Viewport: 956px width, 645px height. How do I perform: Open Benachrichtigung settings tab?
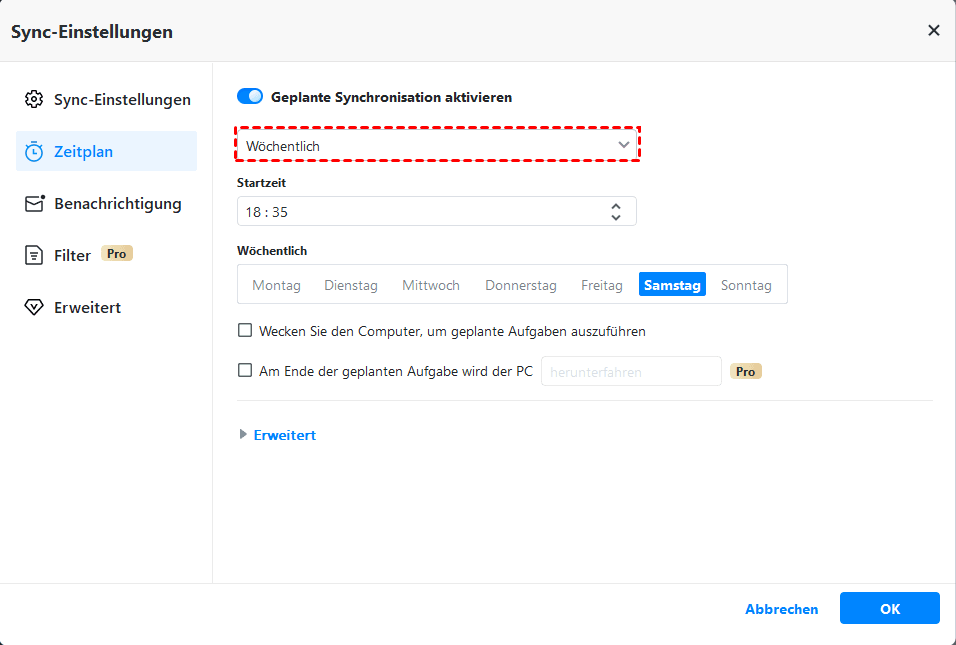click(x=117, y=204)
